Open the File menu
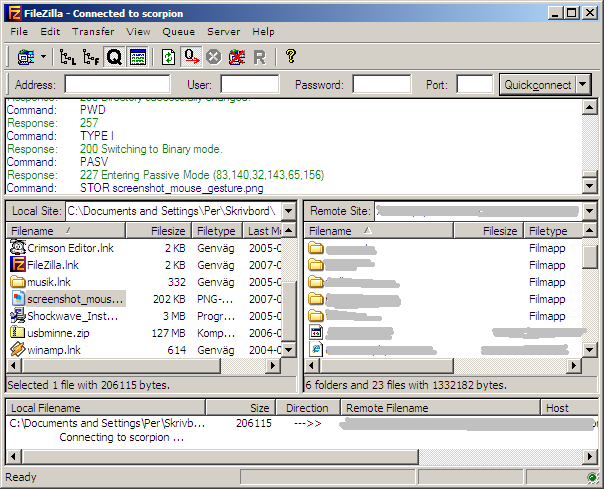The height and width of the screenshot is (489, 604). tap(19, 32)
